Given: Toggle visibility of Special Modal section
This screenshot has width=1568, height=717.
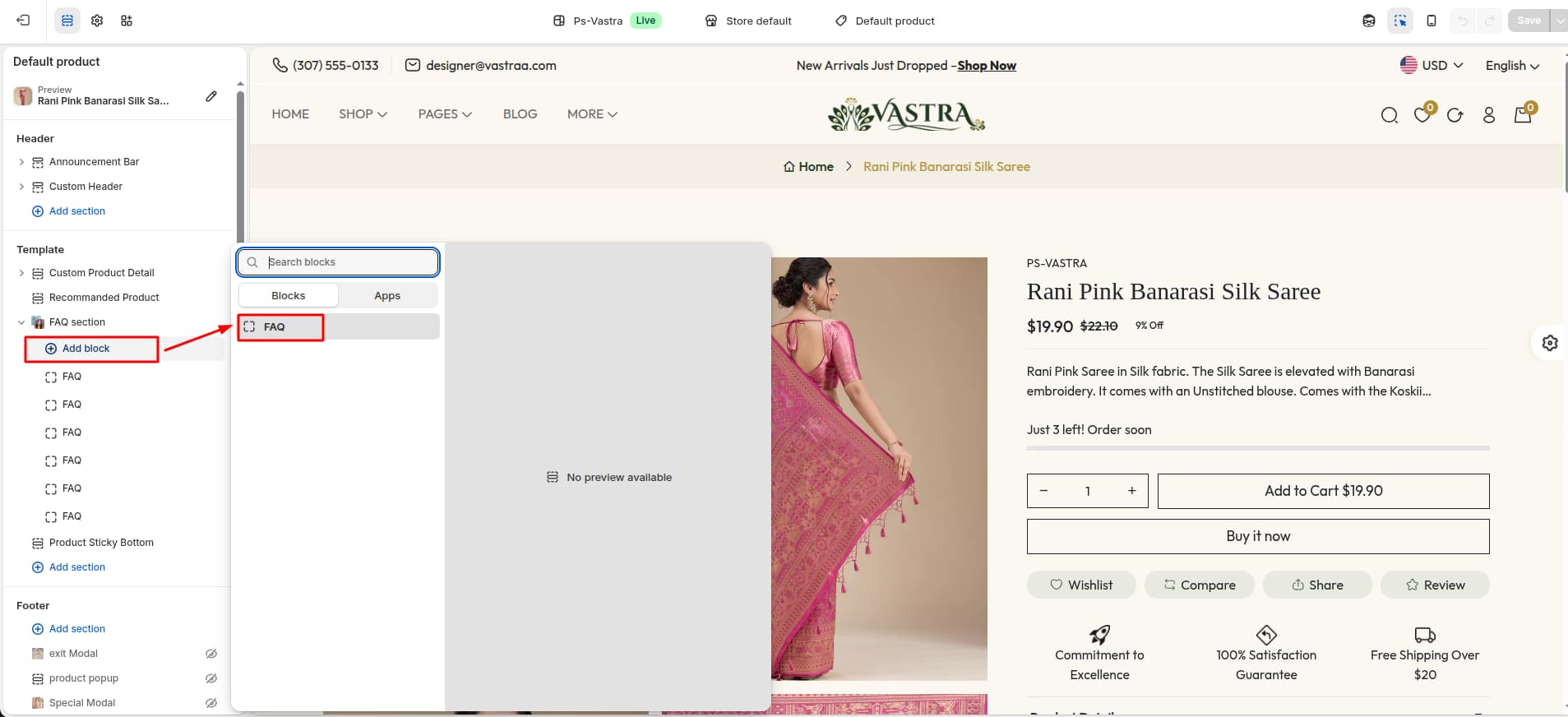Looking at the screenshot, I should [x=211, y=703].
